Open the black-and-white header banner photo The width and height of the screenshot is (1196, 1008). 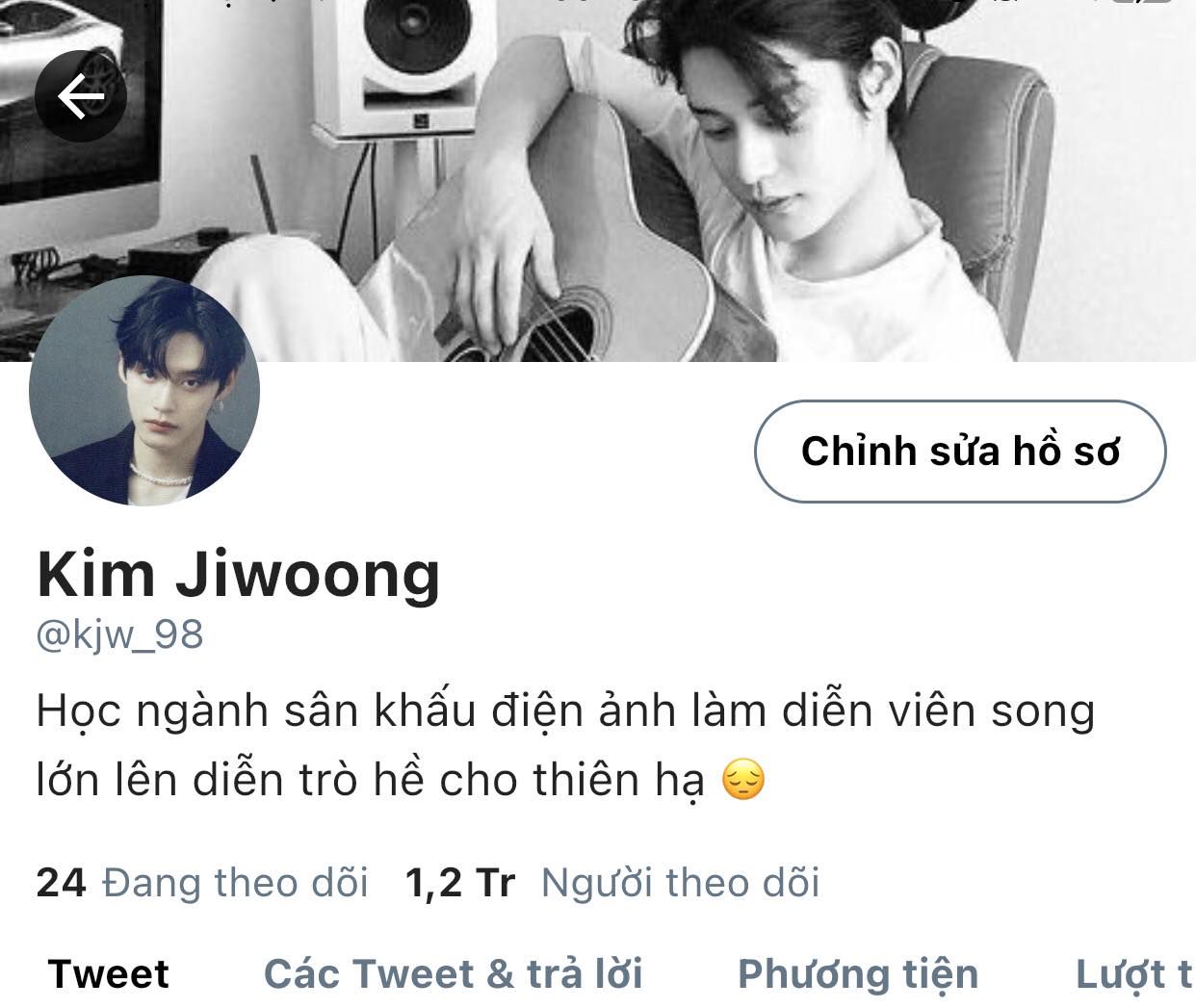pyautogui.click(x=598, y=181)
